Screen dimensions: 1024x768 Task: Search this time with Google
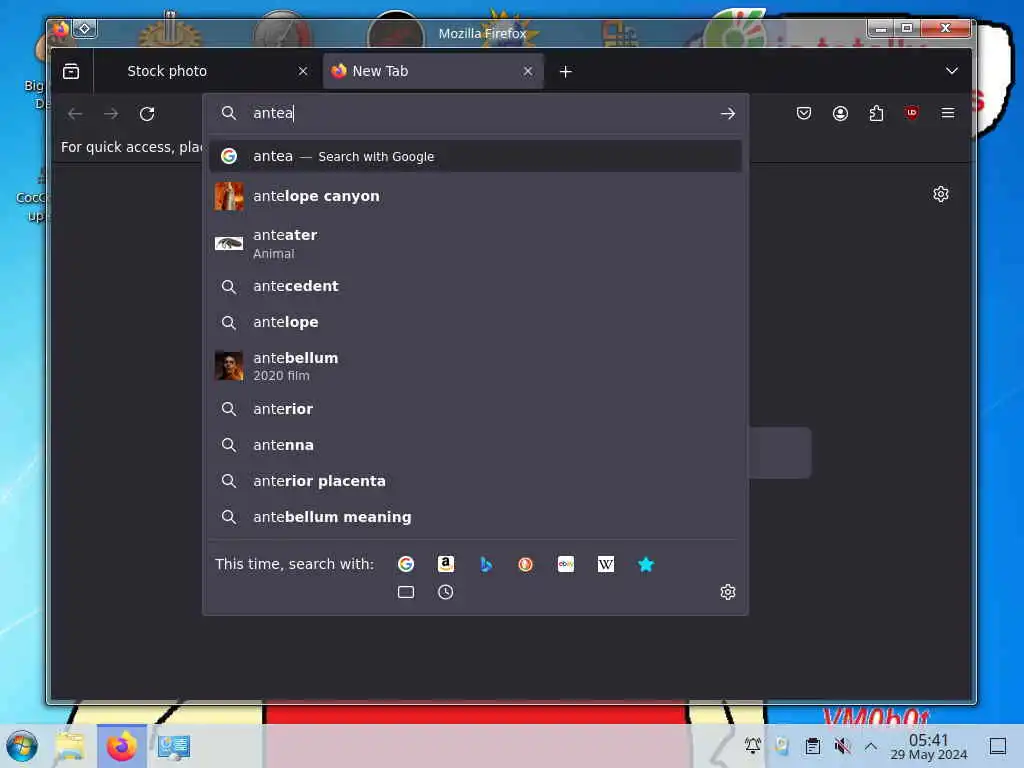click(x=406, y=564)
